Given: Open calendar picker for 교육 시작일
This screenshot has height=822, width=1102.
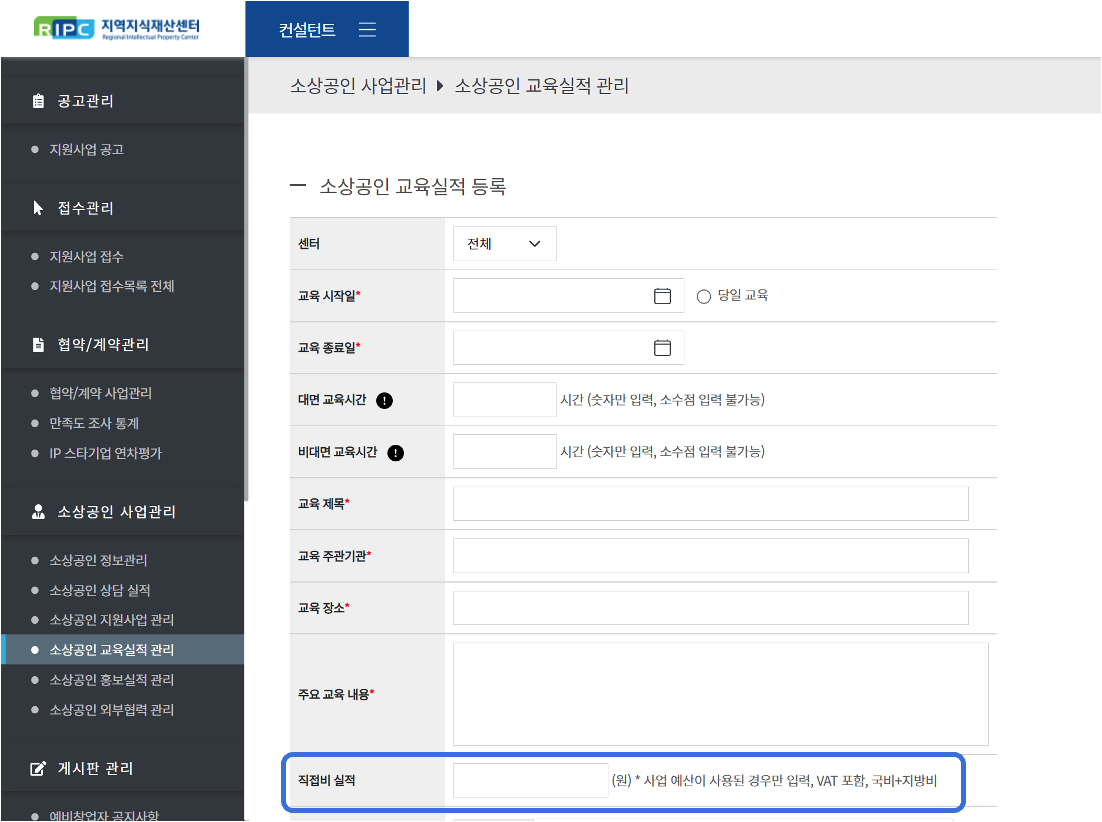Looking at the screenshot, I should 662,296.
